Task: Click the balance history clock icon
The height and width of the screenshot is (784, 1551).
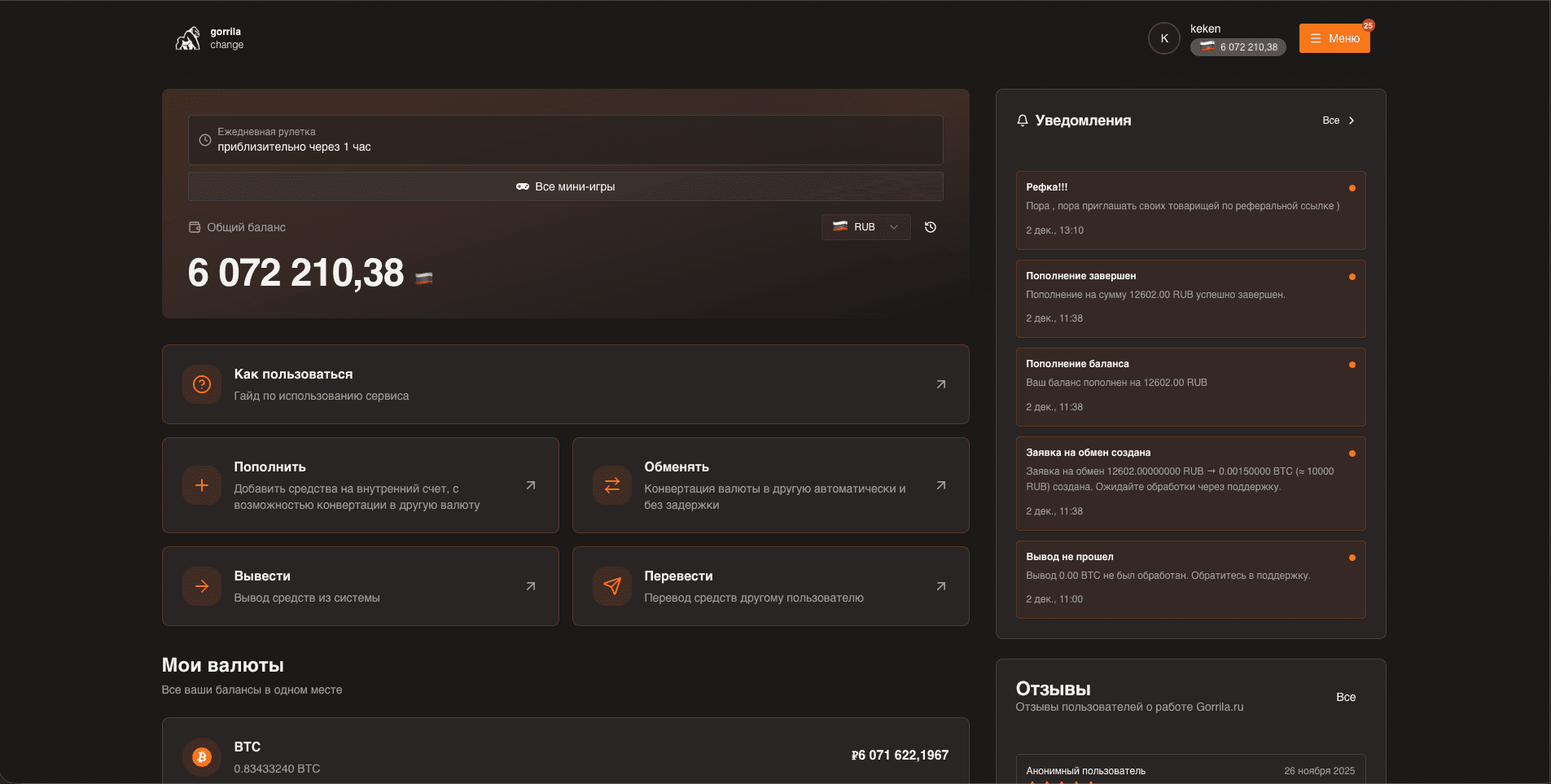Action: [931, 227]
